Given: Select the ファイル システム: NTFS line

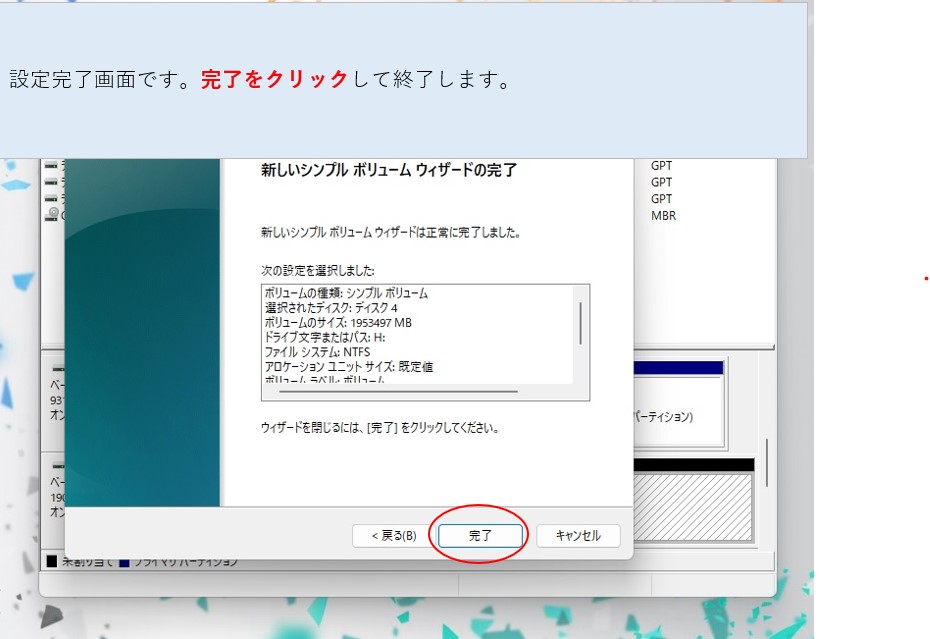Looking at the screenshot, I should 317,352.
